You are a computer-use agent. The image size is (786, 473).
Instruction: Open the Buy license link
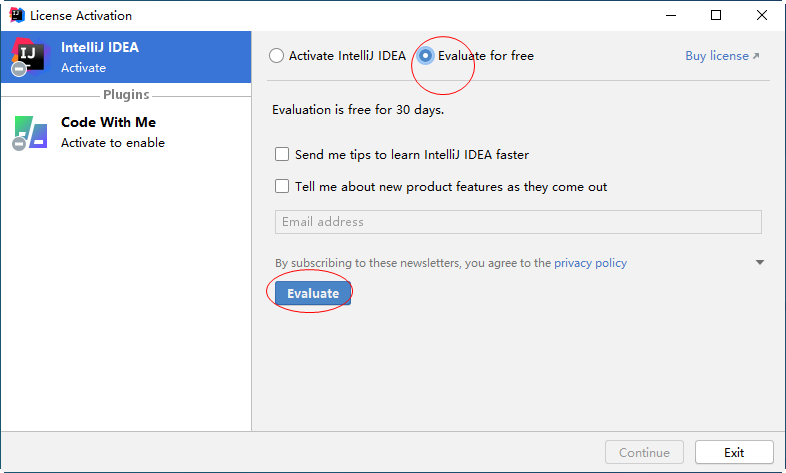pos(722,56)
